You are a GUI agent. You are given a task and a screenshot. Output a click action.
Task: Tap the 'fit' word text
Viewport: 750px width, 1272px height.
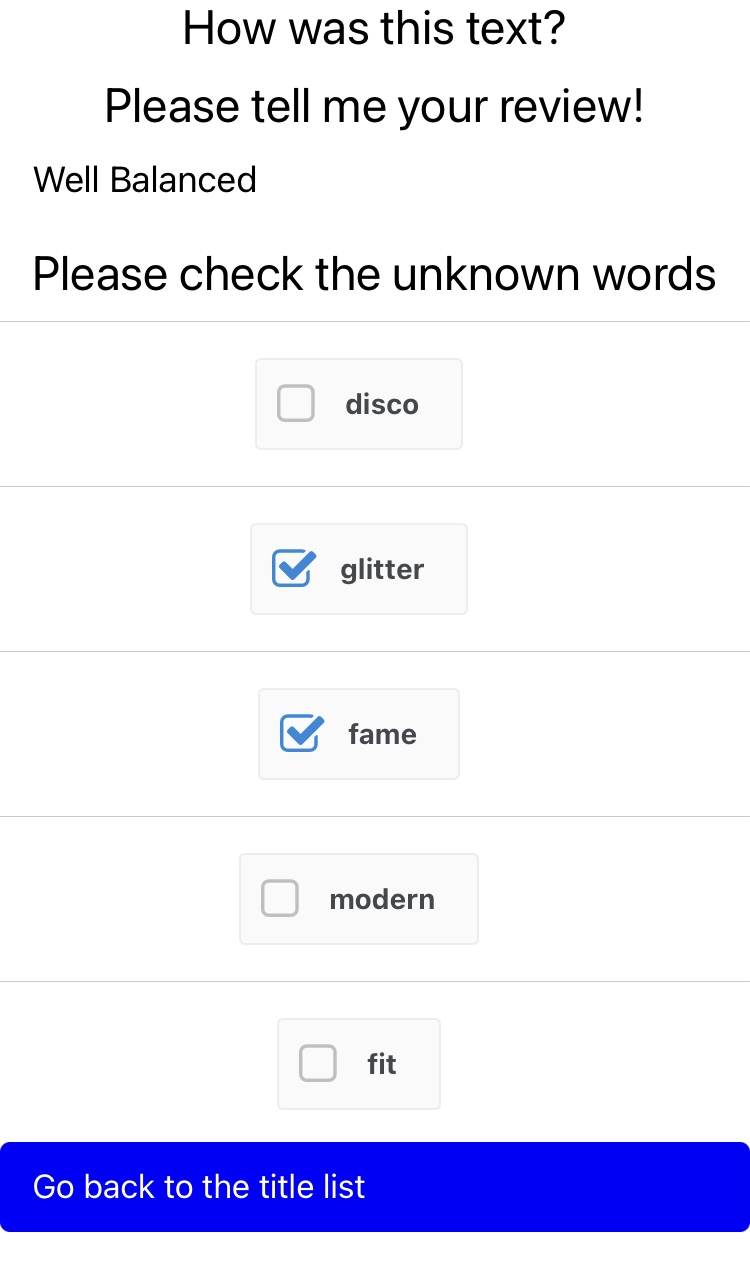point(382,1064)
